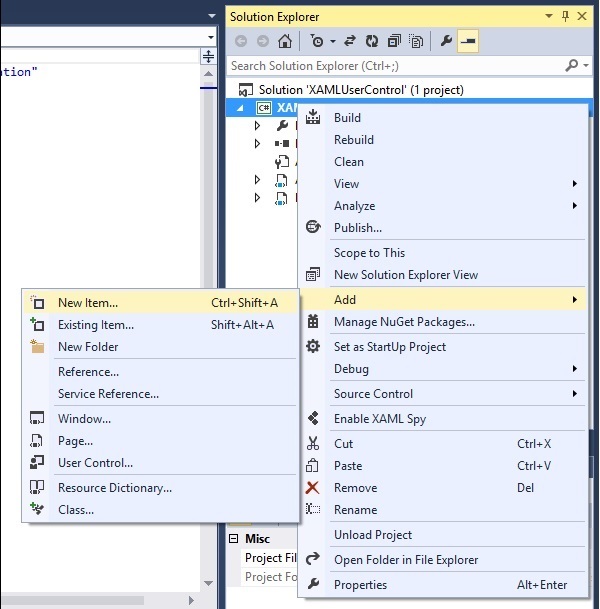
Task: Open the search options dropdown arrow
Action: (x=586, y=65)
